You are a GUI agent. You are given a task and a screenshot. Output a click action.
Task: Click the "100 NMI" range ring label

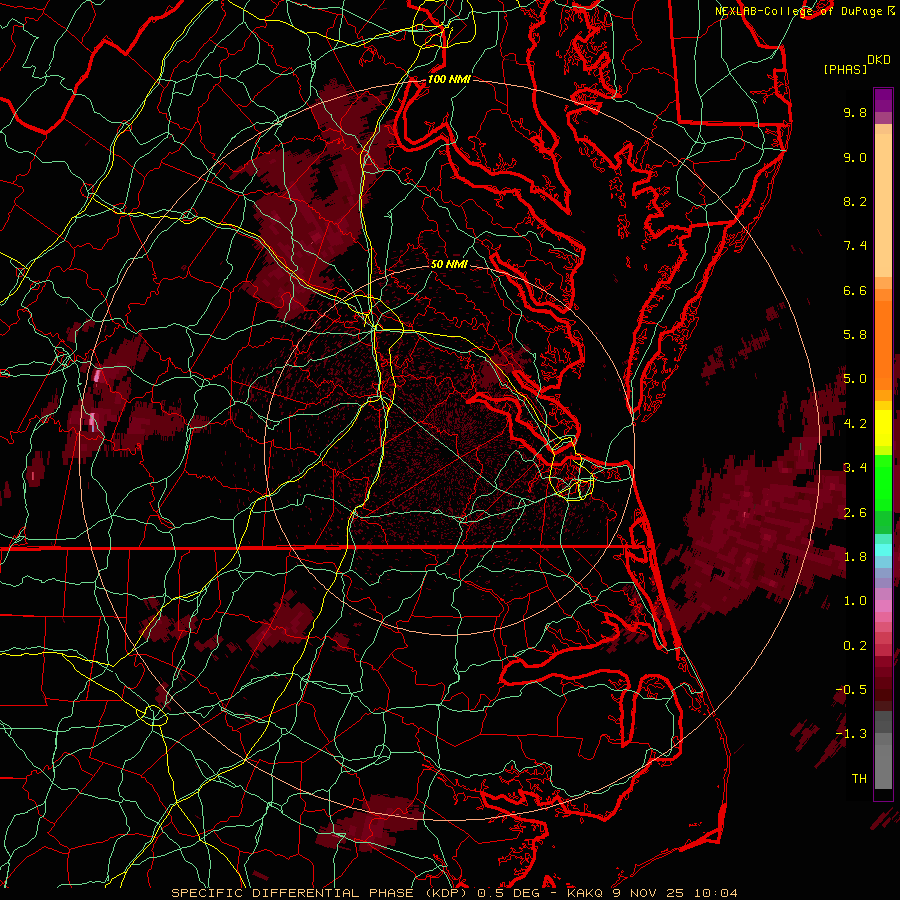(449, 79)
